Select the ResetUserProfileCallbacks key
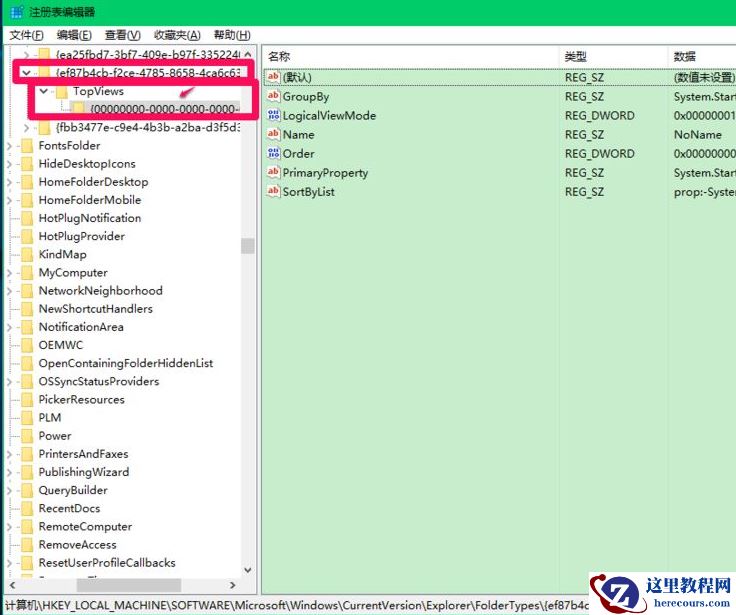736x615 pixels. [x=107, y=563]
